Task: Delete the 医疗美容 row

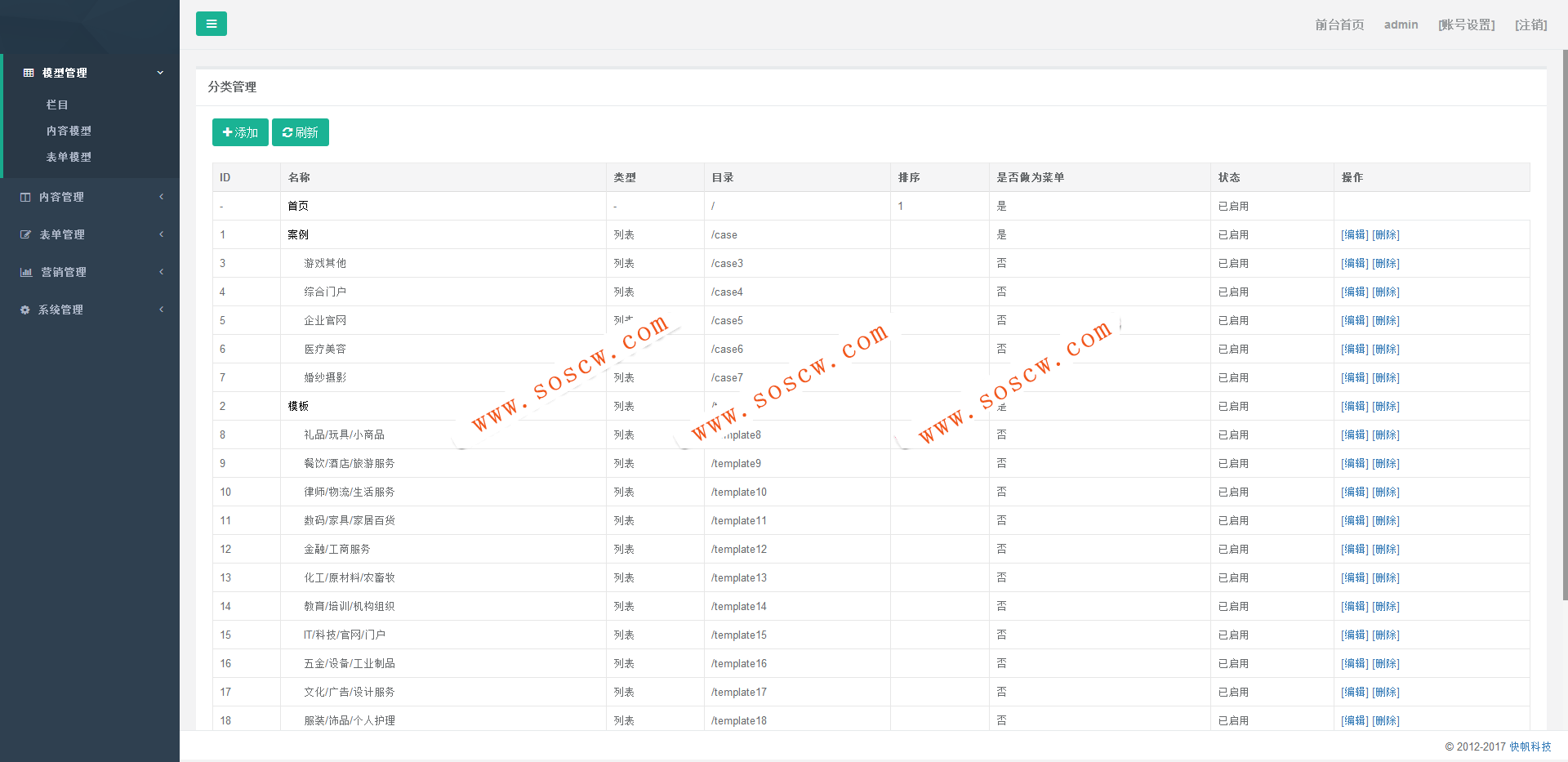Action: point(1386,349)
